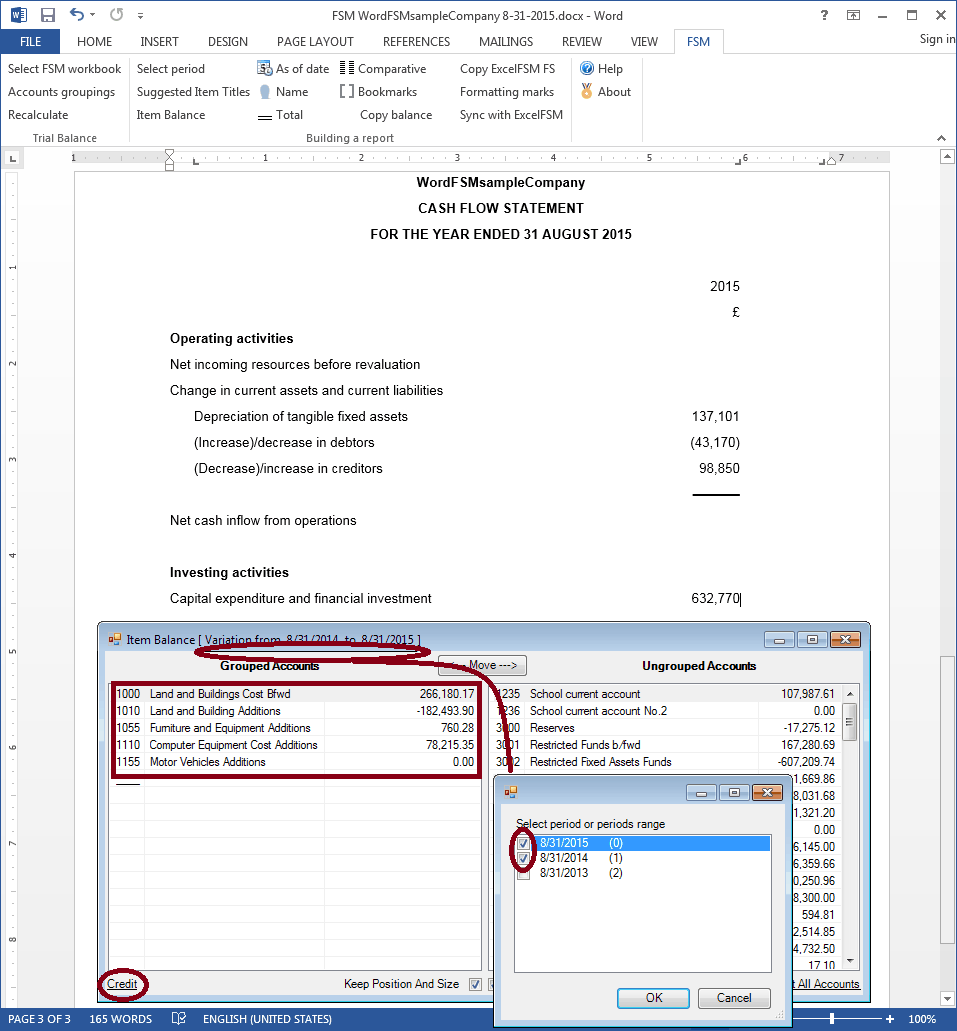Click the Bookmarks brackets icon
The image size is (957, 1031).
[347, 91]
